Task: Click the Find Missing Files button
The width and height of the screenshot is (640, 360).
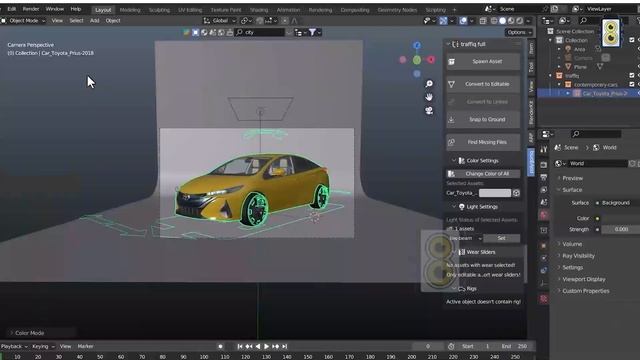Action: coord(483,142)
